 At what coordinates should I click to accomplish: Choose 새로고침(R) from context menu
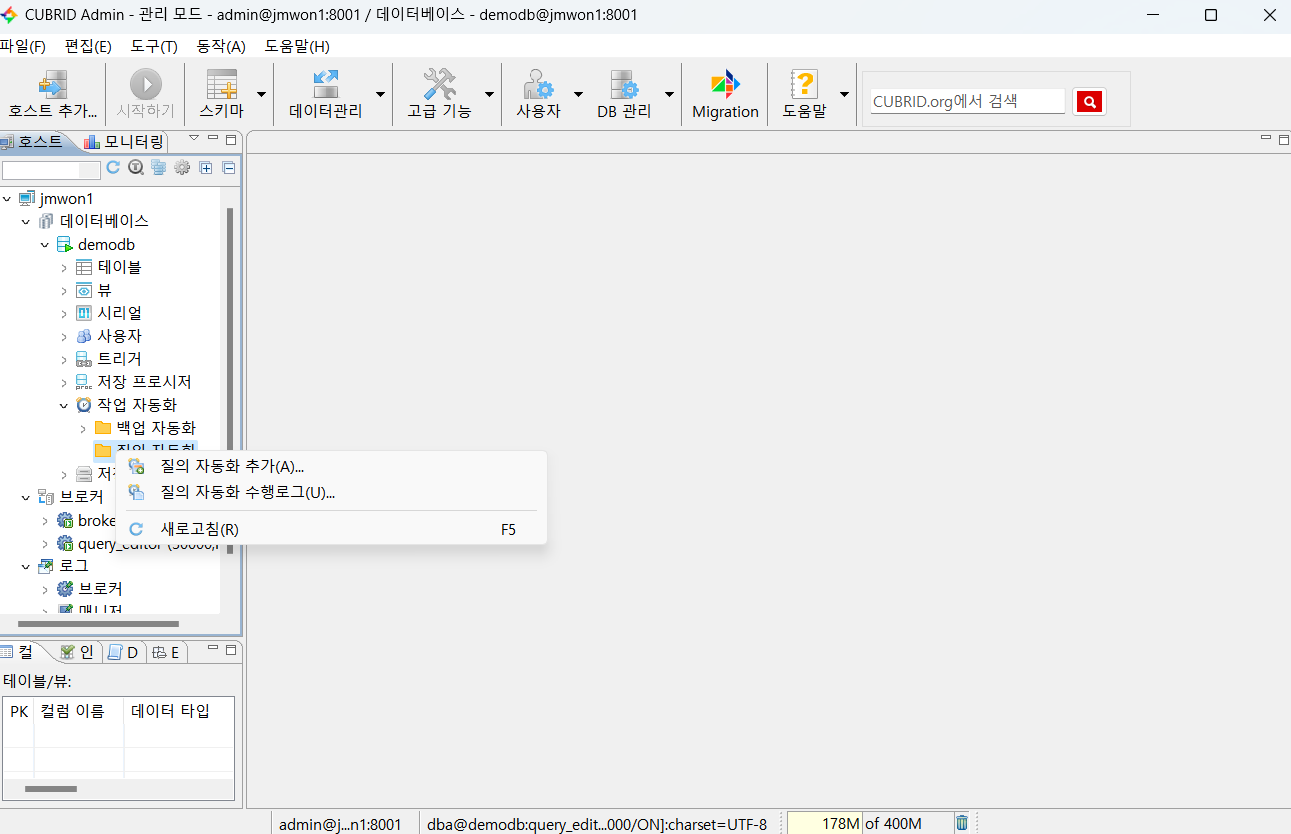(x=331, y=530)
